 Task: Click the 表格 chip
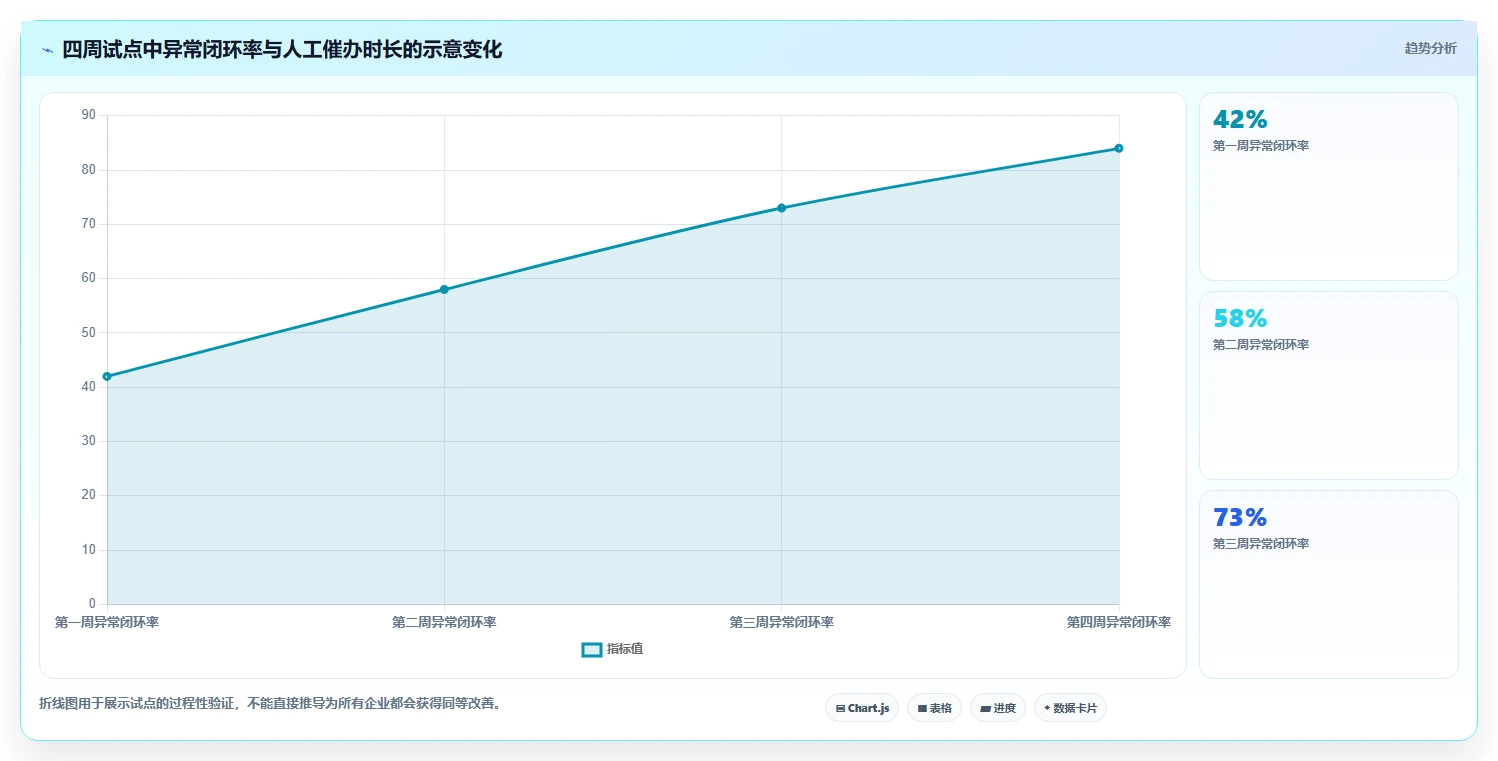pyautogui.click(x=934, y=708)
